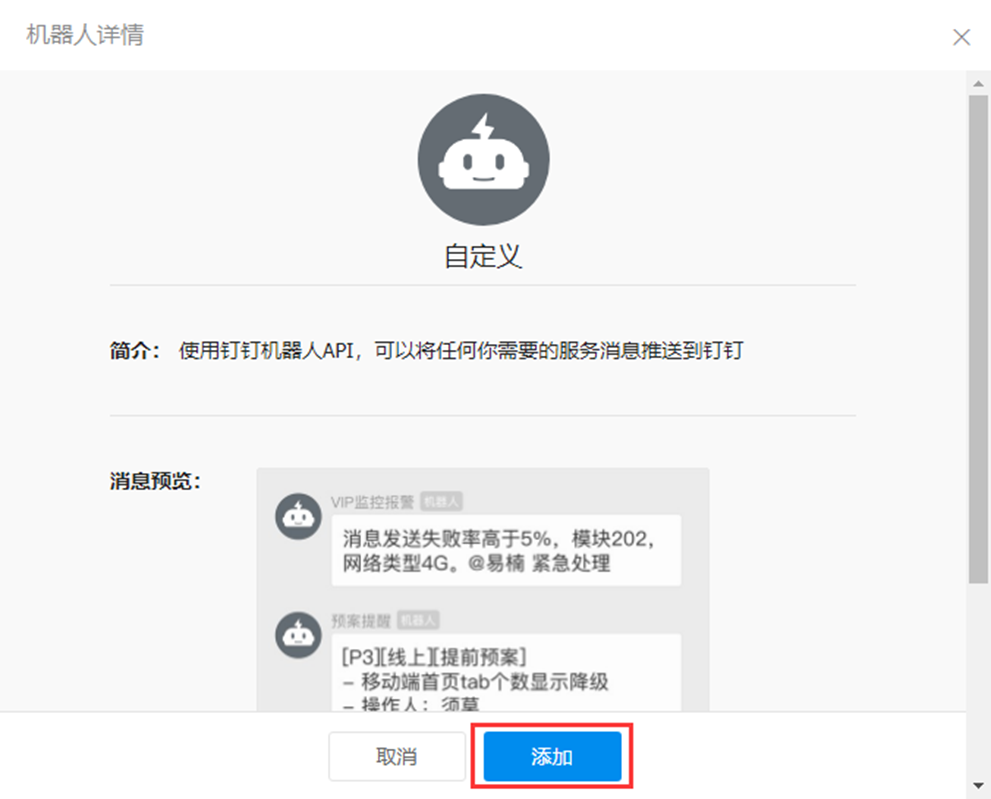Select the 预案提醒 sender name
991x799 pixels.
tap(361, 621)
